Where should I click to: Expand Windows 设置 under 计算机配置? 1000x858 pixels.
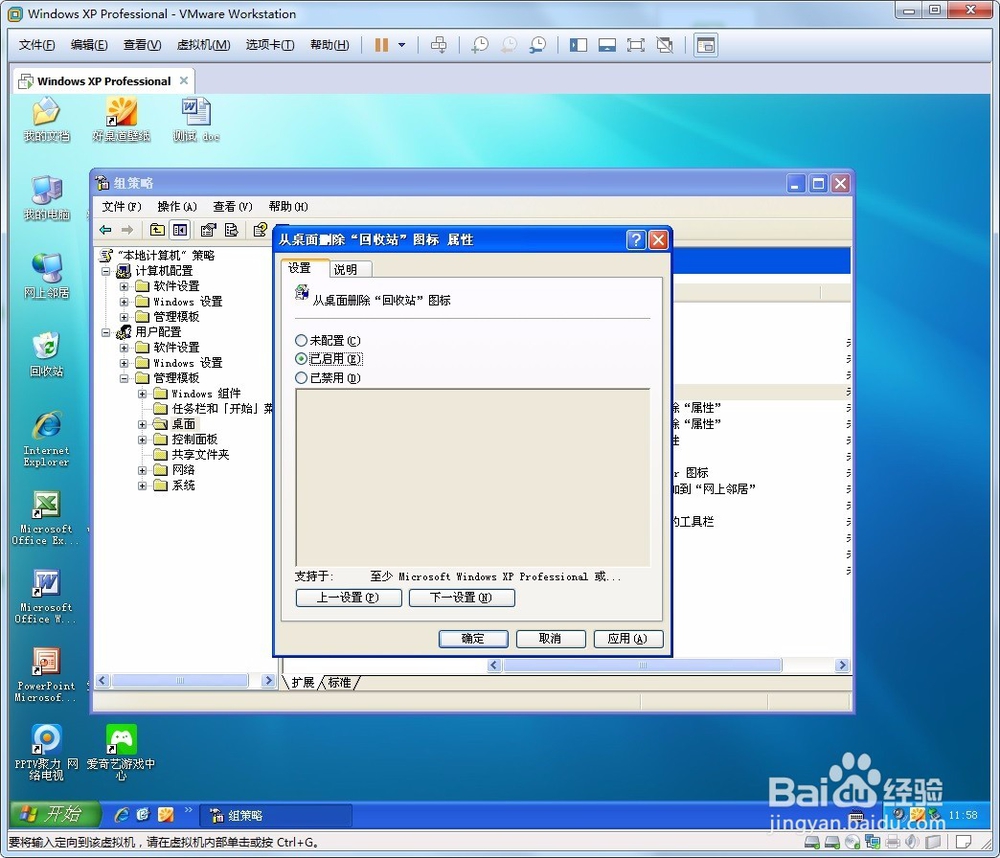tap(124, 302)
